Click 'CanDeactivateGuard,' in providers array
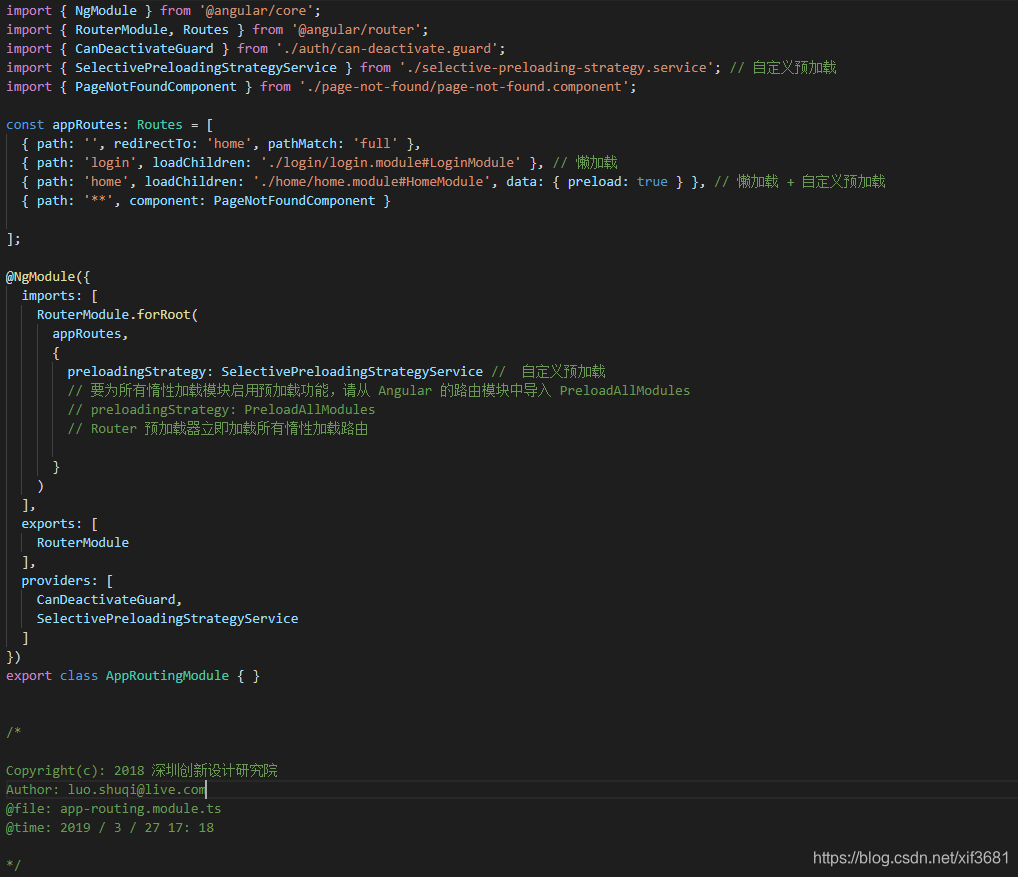Image resolution: width=1018 pixels, height=877 pixels. pyautogui.click(x=109, y=600)
